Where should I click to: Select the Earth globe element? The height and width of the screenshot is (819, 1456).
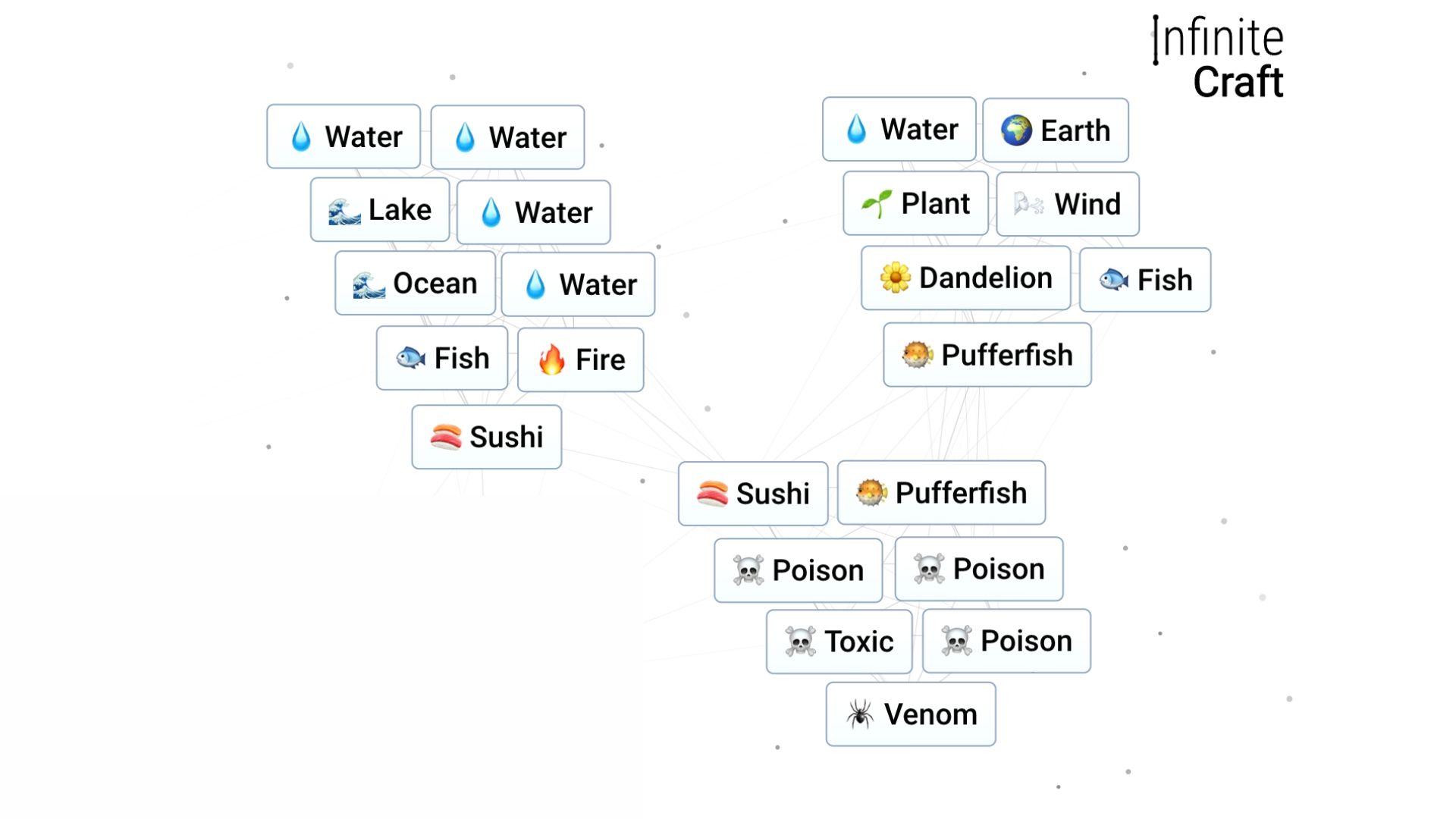pos(1055,129)
